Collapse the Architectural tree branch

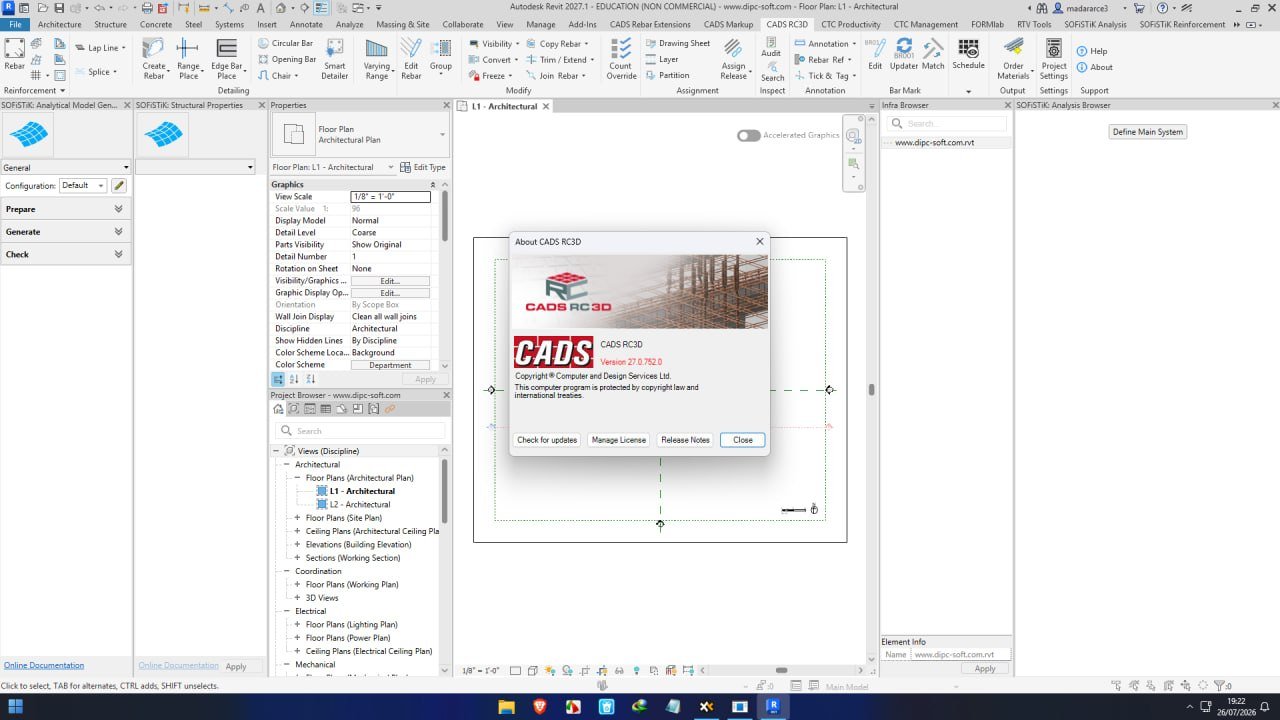click(x=286, y=464)
